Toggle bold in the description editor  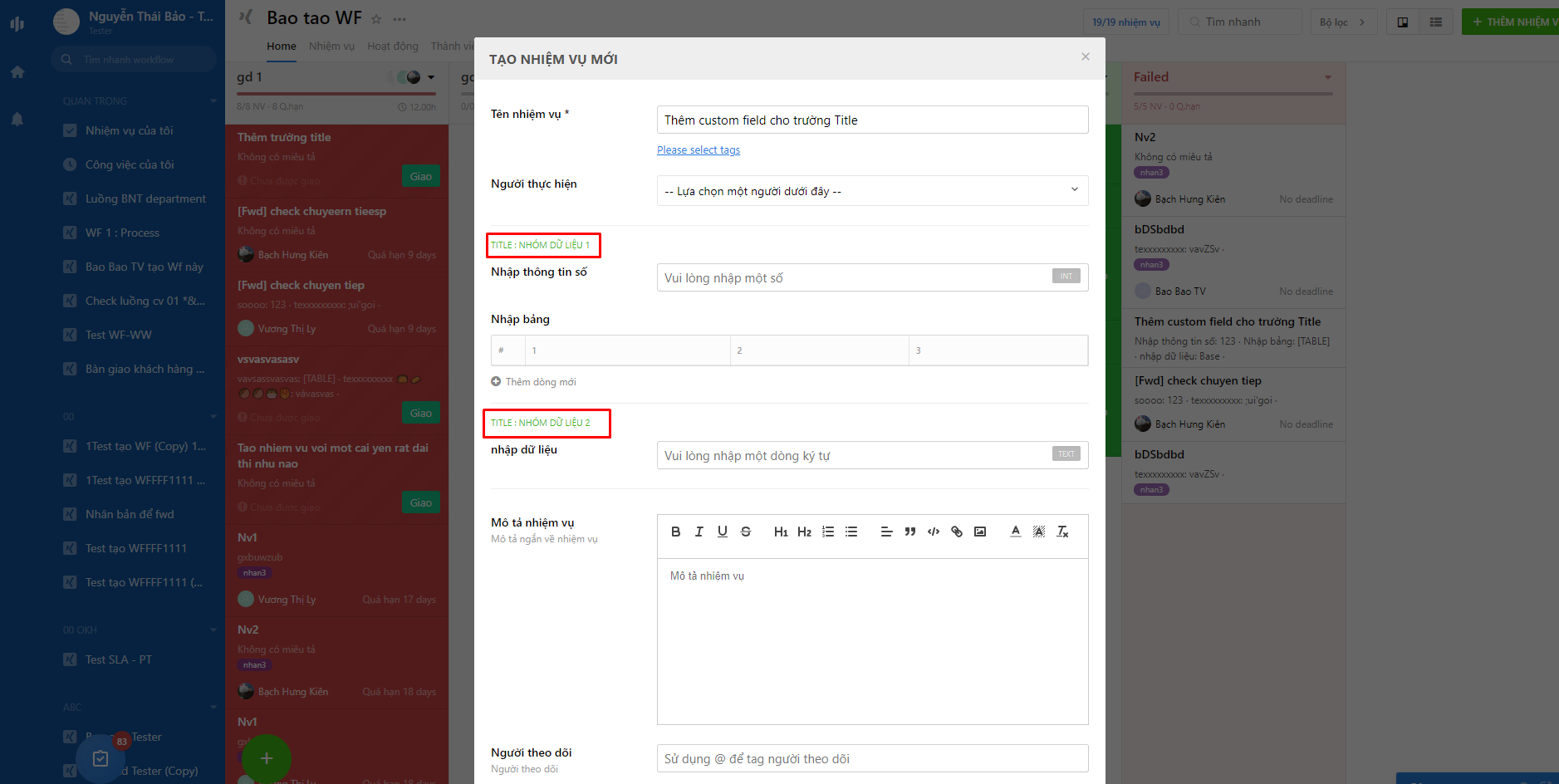[676, 532]
